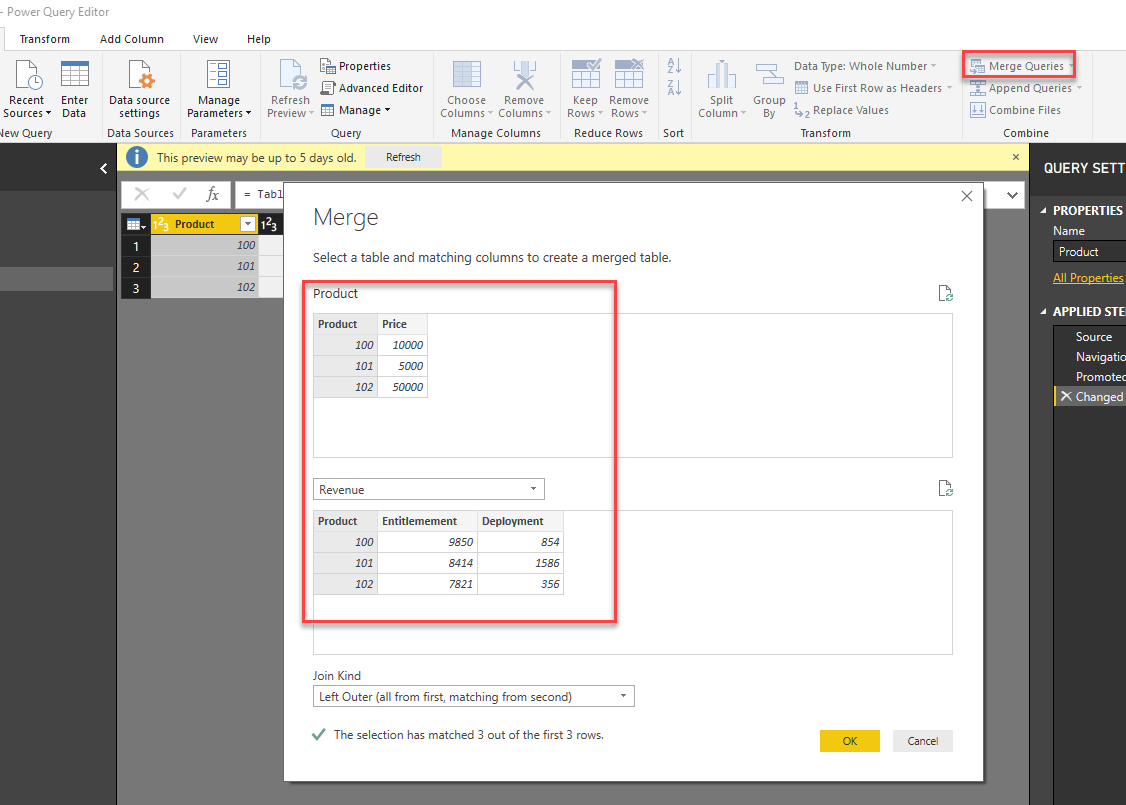Click Merge Queries in the ribbon
This screenshot has height=805, width=1126.
pyautogui.click(x=1018, y=66)
